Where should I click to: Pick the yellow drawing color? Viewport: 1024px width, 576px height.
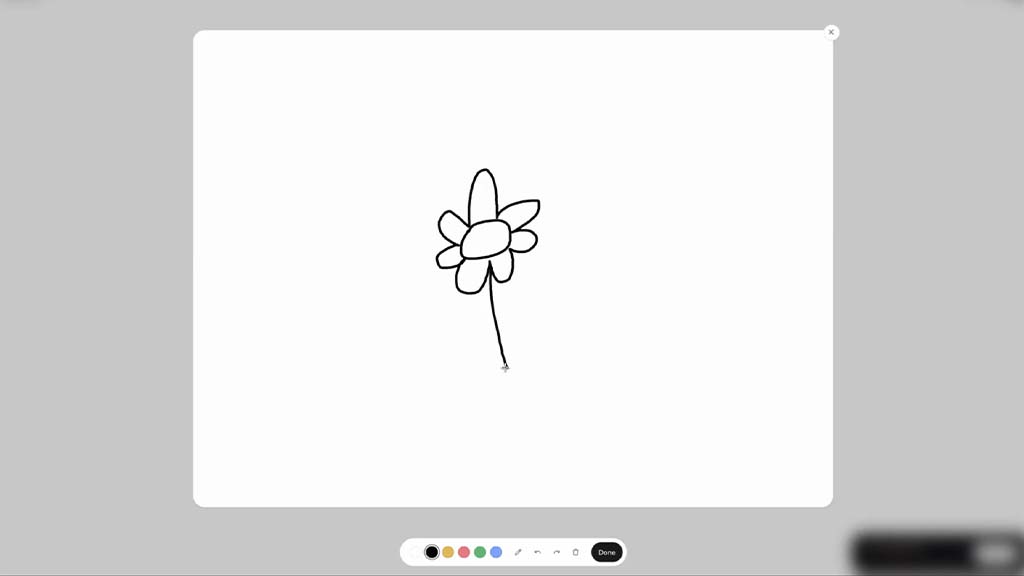pyautogui.click(x=448, y=552)
